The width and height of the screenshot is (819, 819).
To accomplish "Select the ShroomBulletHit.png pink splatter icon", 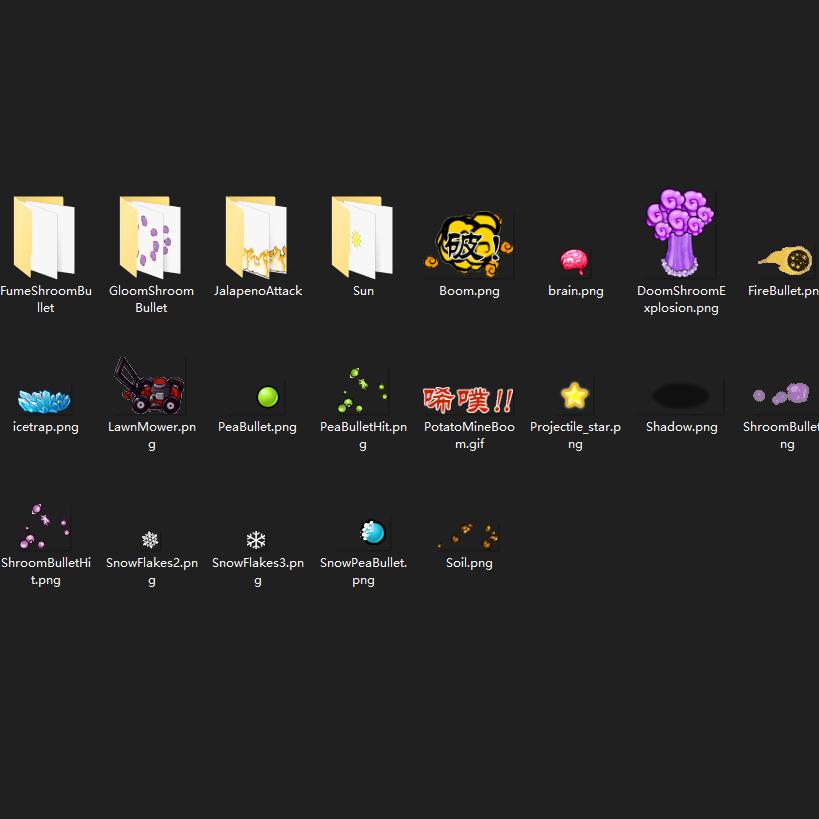I will tap(44, 526).
